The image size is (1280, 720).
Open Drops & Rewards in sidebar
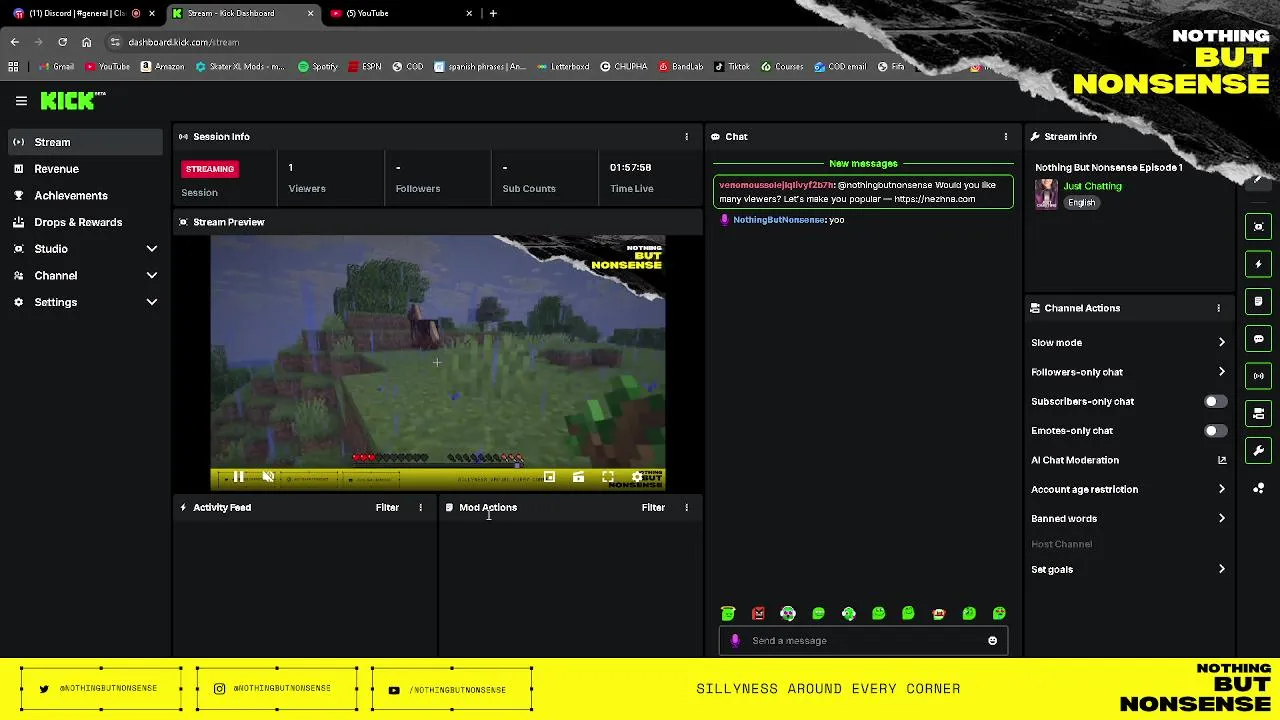tap(86, 222)
